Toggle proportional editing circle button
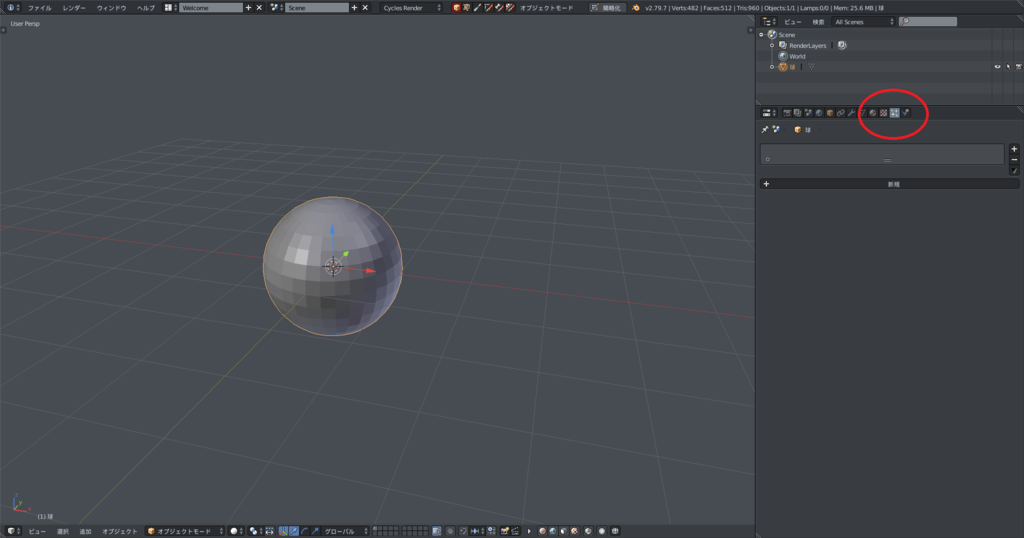Image resolution: width=1024 pixels, height=538 pixels. [x=449, y=531]
